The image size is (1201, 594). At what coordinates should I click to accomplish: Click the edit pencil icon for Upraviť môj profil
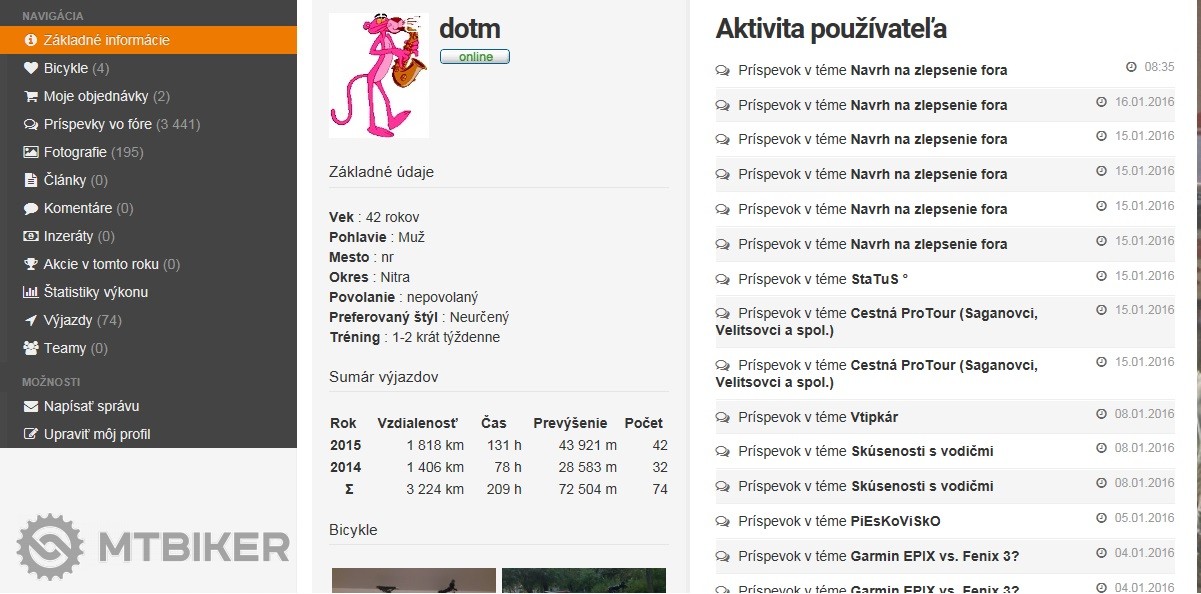(30, 435)
